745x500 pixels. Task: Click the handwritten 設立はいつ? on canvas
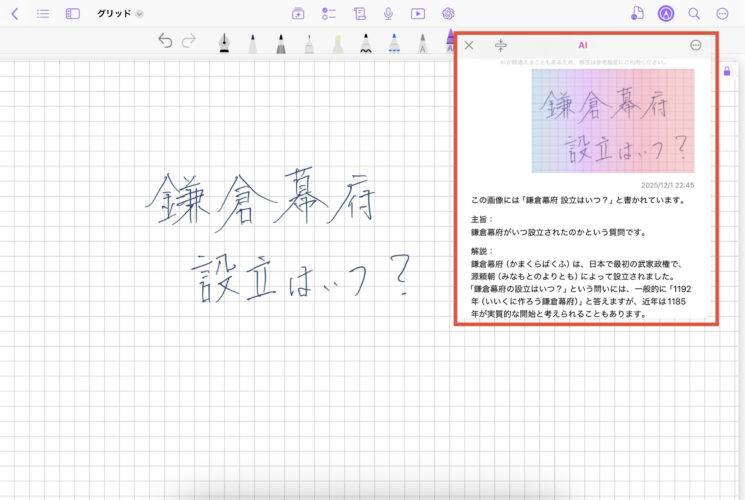click(x=300, y=278)
